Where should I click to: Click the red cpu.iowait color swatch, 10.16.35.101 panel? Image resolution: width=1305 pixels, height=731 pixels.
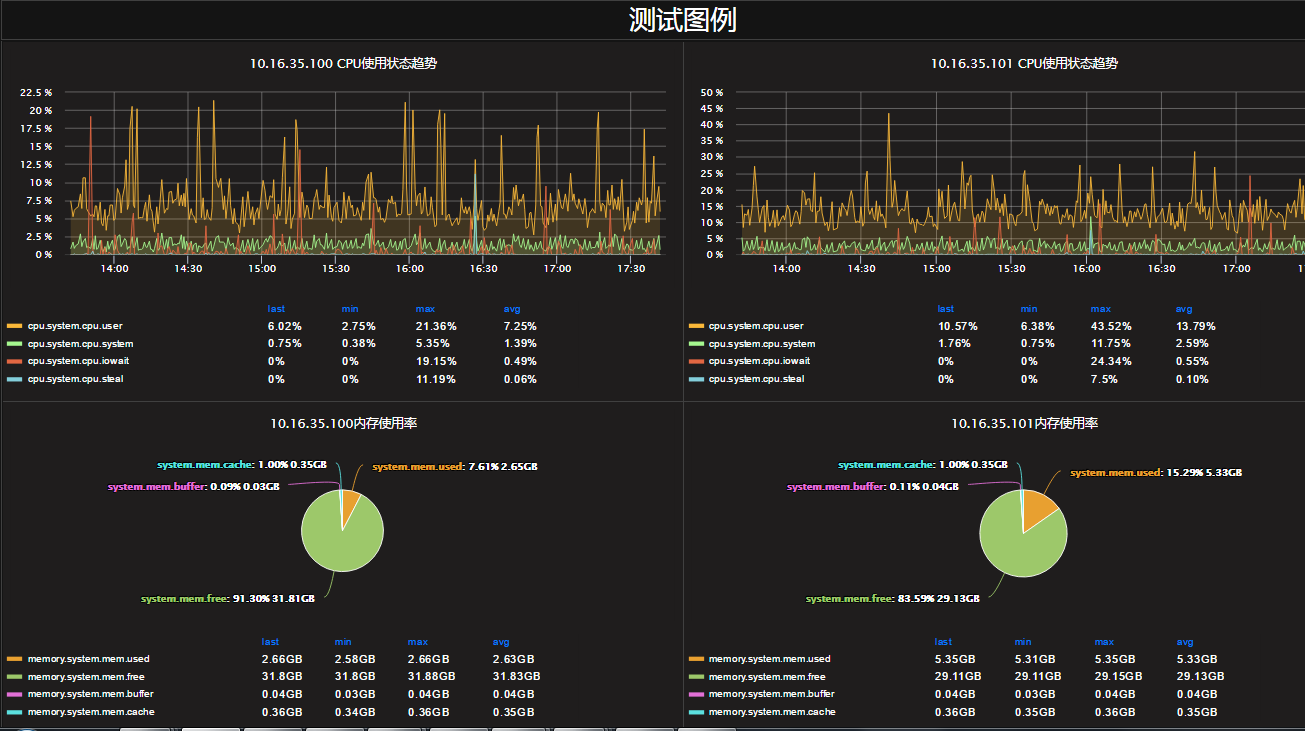point(696,361)
